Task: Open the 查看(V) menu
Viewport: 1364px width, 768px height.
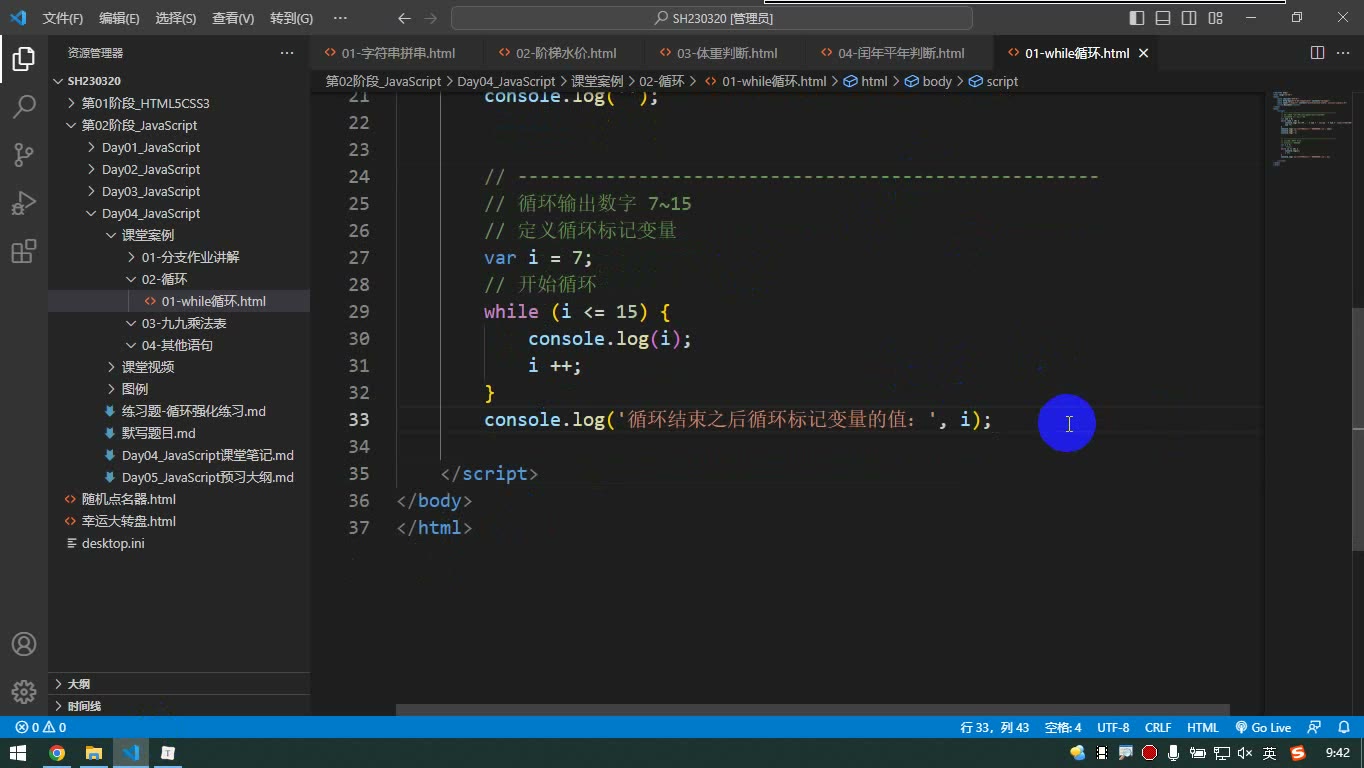Action: pos(233,18)
